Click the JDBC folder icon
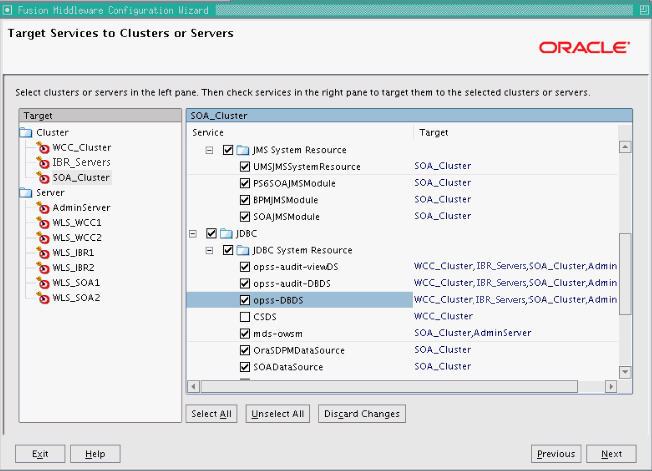The image size is (652, 471). click(226, 234)
